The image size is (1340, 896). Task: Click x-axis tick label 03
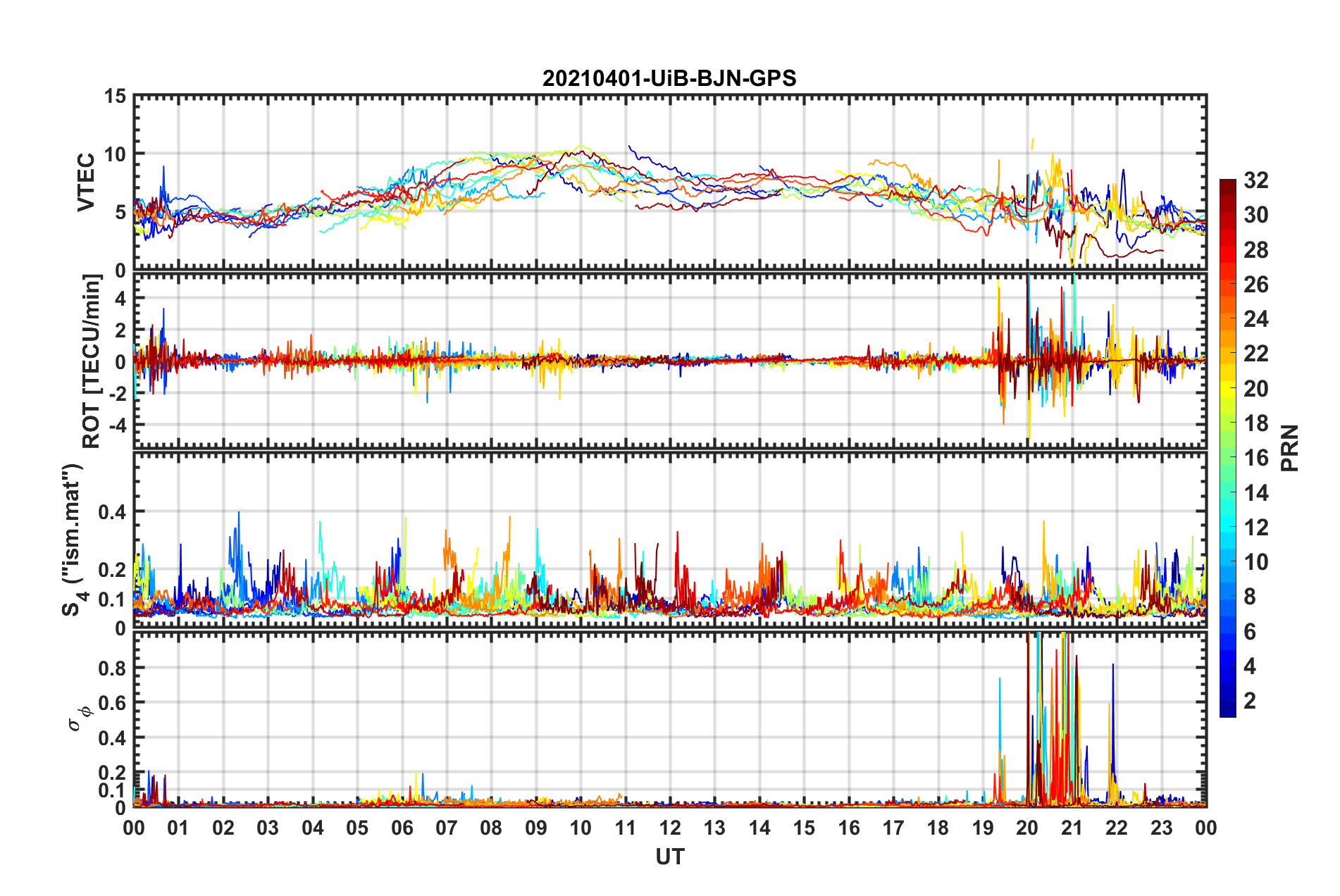click(268, 828)
